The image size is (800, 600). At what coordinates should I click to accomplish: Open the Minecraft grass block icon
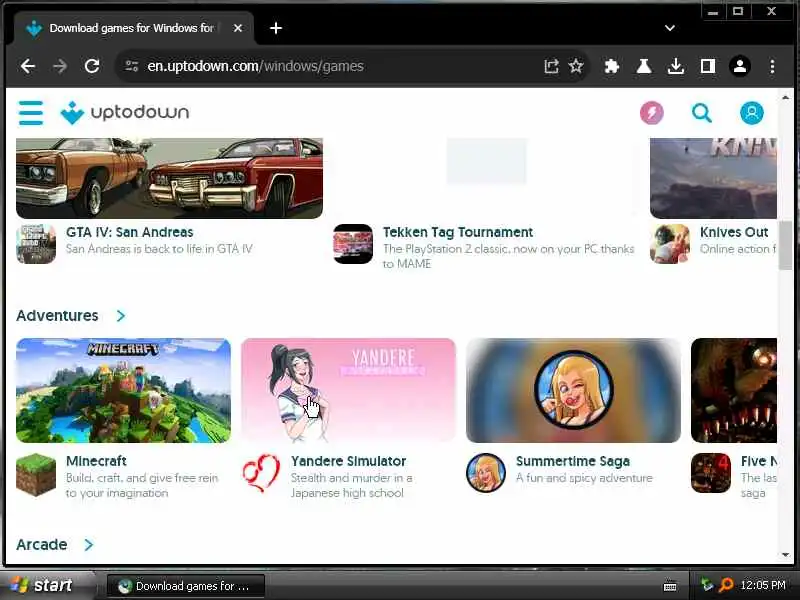point(36,474)
